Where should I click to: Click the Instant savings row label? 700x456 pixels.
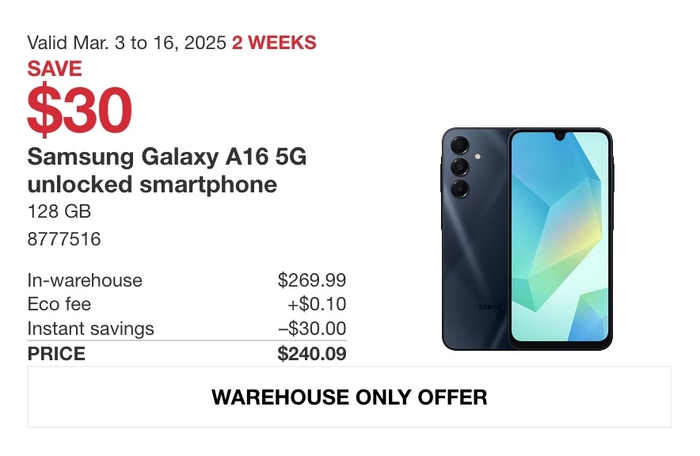pos(91,328)
